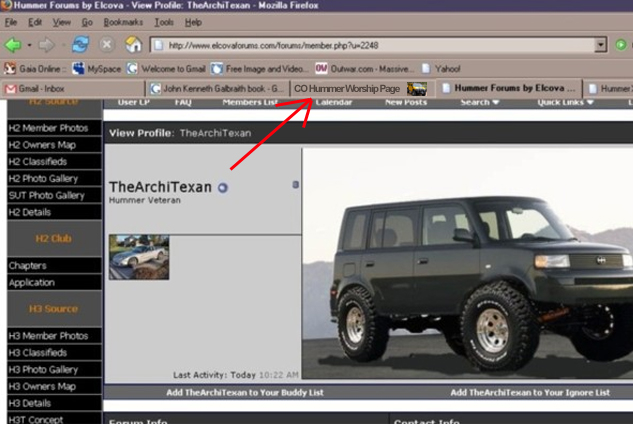The width and height of the screenshot is (633, 424).
Task: Open H2 Club Chapters link
Action: 54,266
